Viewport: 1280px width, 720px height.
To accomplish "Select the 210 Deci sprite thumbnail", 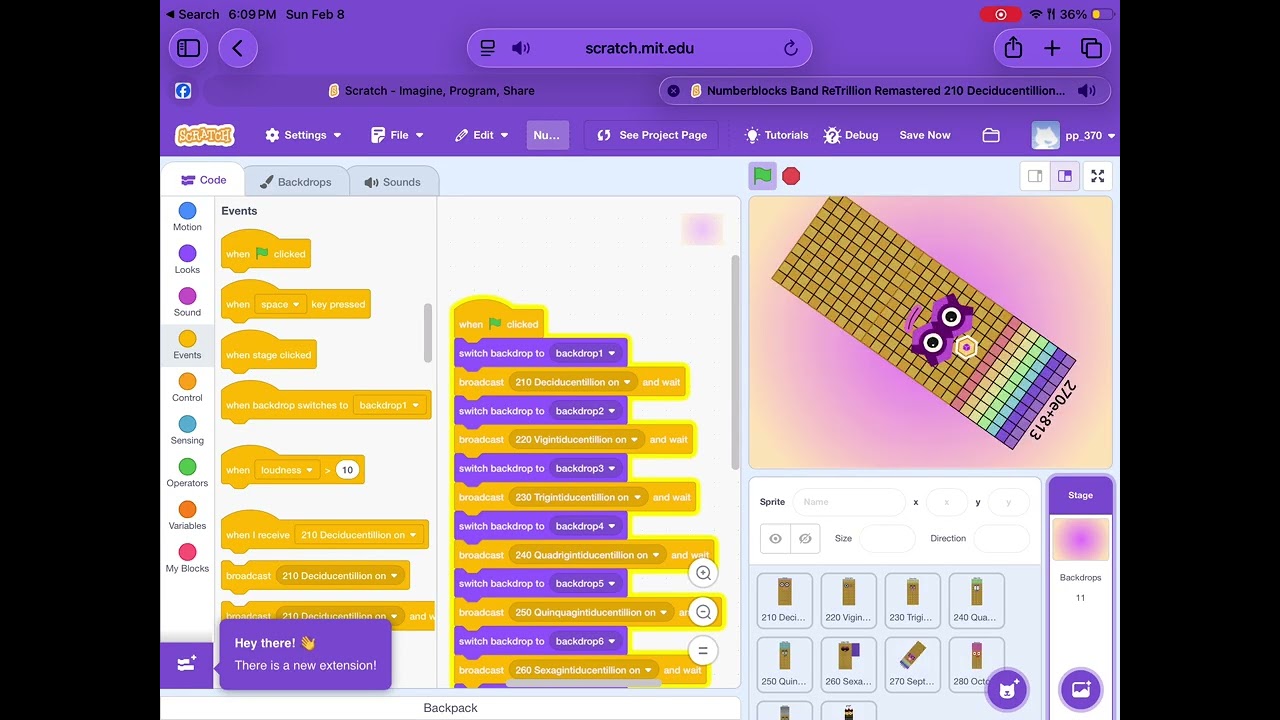I will [784, 600].
